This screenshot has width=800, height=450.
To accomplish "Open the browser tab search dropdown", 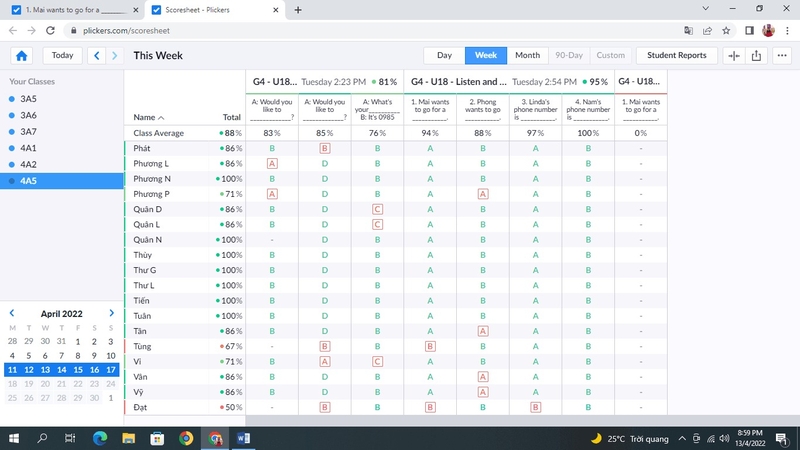I will [x=706, y=9].
